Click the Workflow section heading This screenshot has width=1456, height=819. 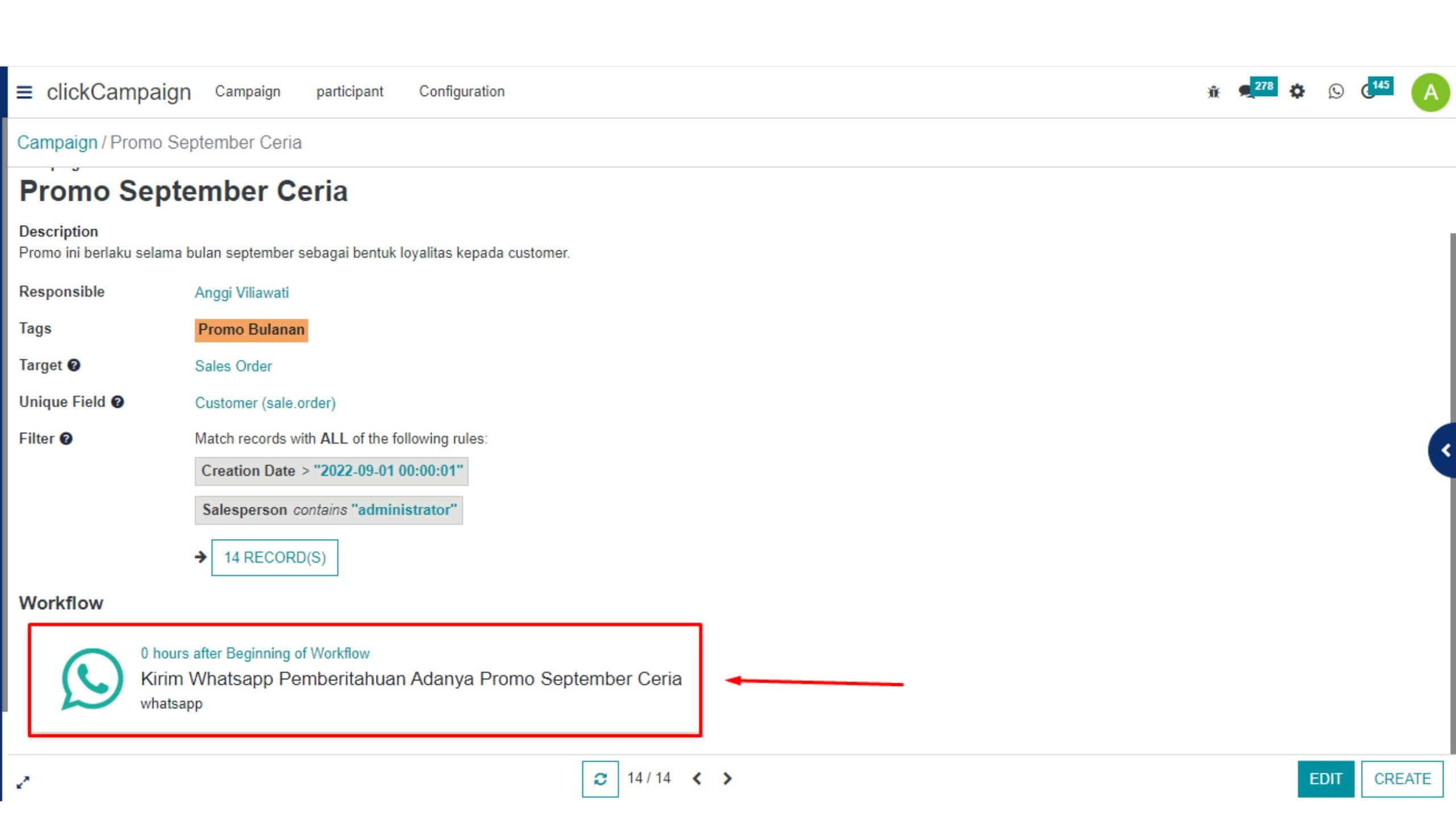pyautogui.click(x=61, y=603)
